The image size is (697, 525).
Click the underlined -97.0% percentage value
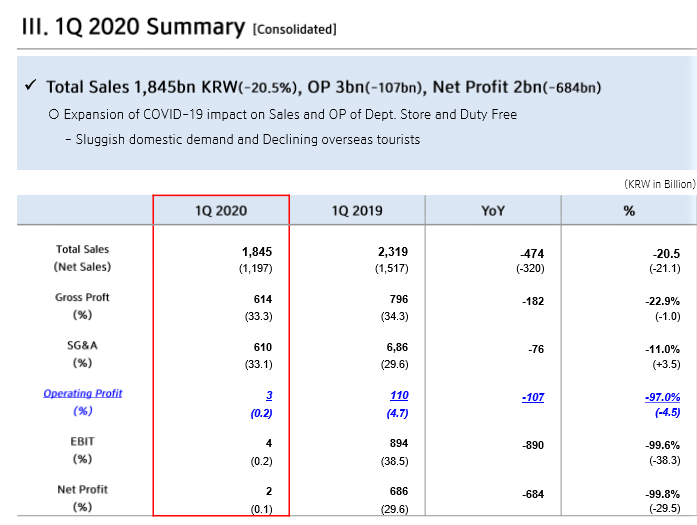point(663,396)
